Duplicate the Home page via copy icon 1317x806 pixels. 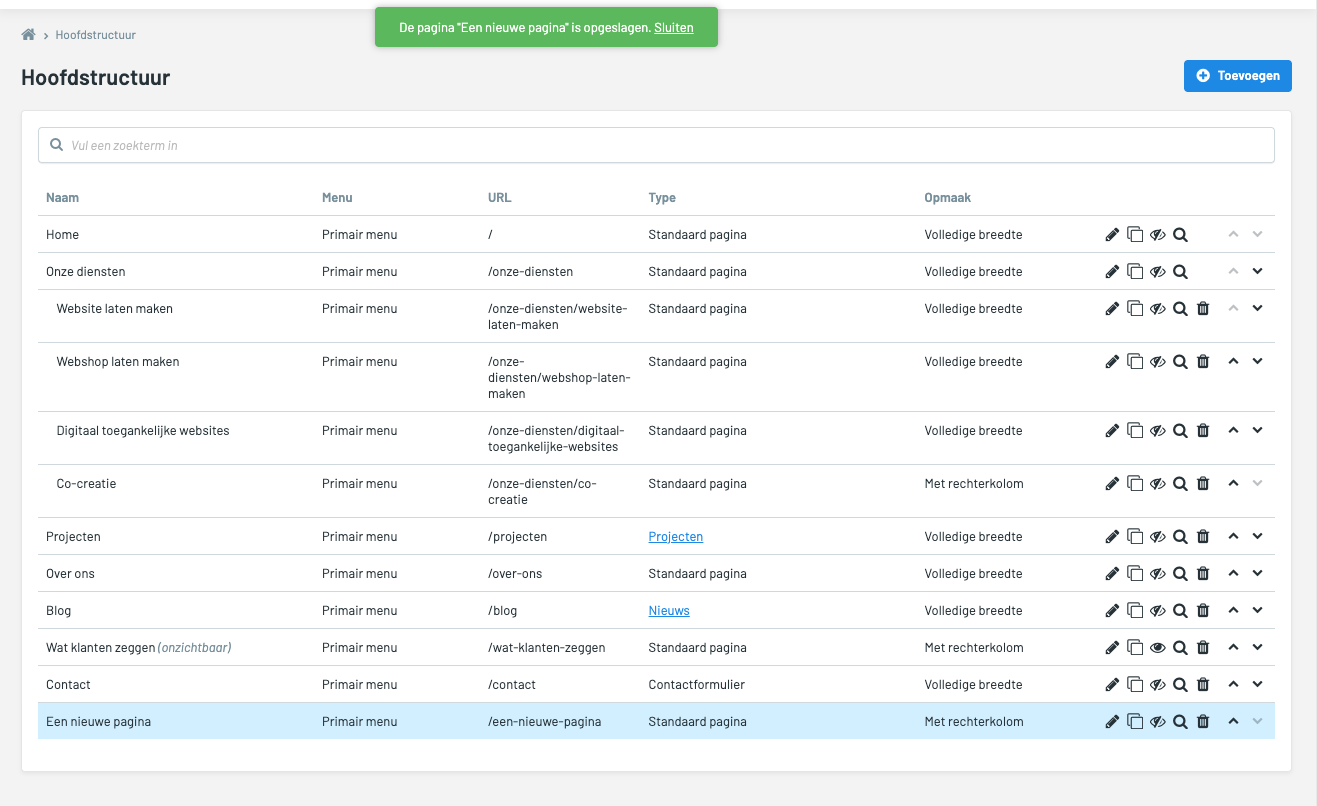click(x=1135, y=235)
